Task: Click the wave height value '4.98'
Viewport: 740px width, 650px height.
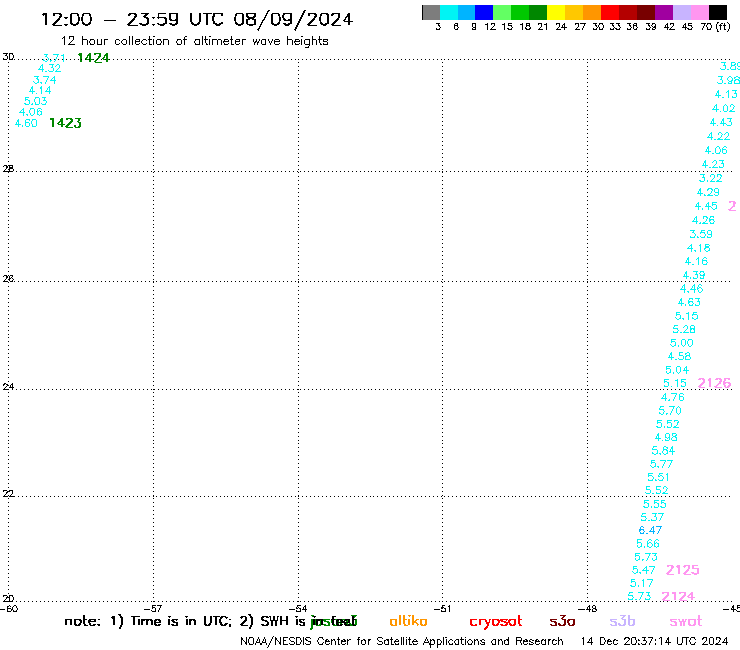Action: [x=666, y=438]
